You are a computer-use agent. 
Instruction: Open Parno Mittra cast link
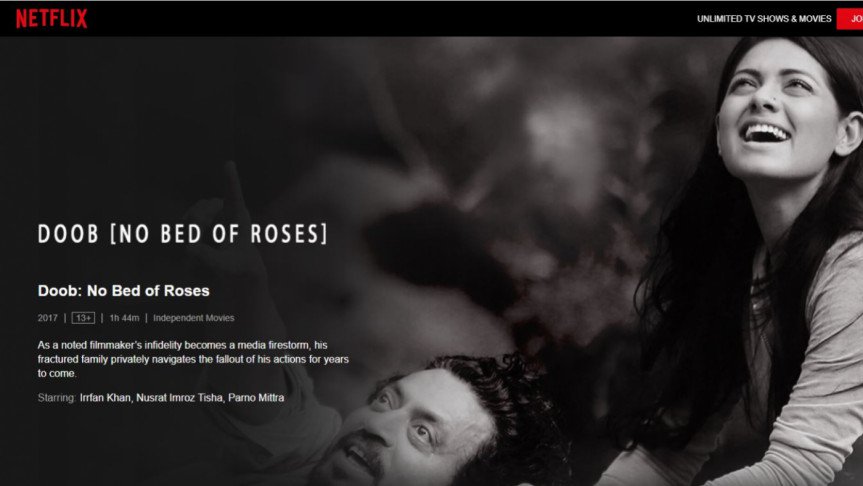[x=256, y=397]
